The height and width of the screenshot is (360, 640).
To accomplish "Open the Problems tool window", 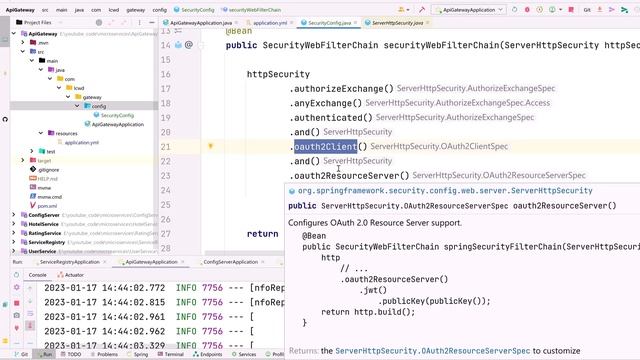I will point(104,354).
